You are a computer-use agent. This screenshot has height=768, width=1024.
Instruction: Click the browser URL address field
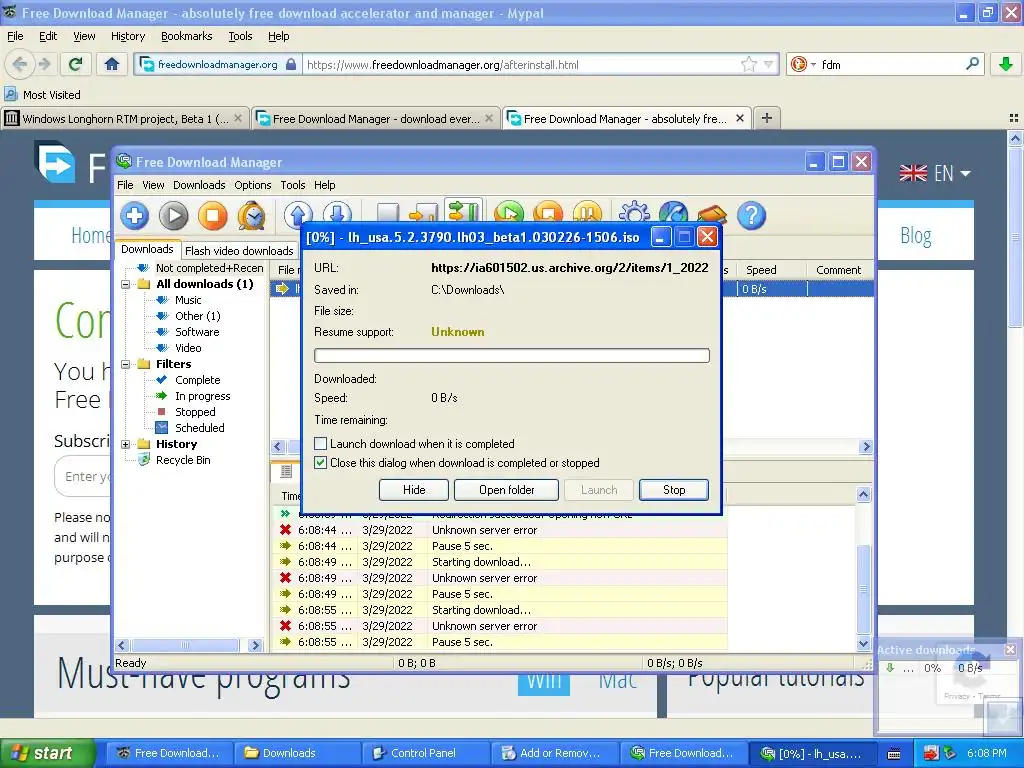(x=521, y=64)
